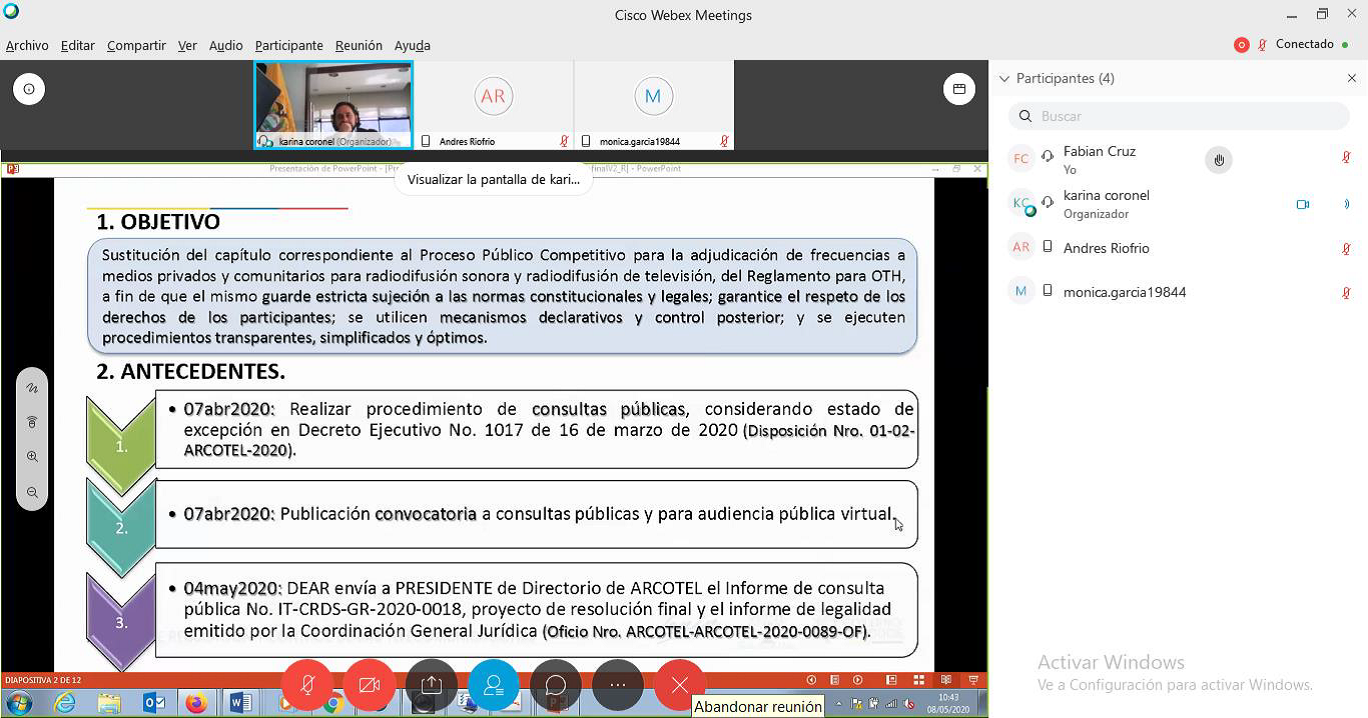Image resolution: width=1368 pixels, height=718 pixels.
Task: Zoom out of the shared screen
Action: [32, 492]
